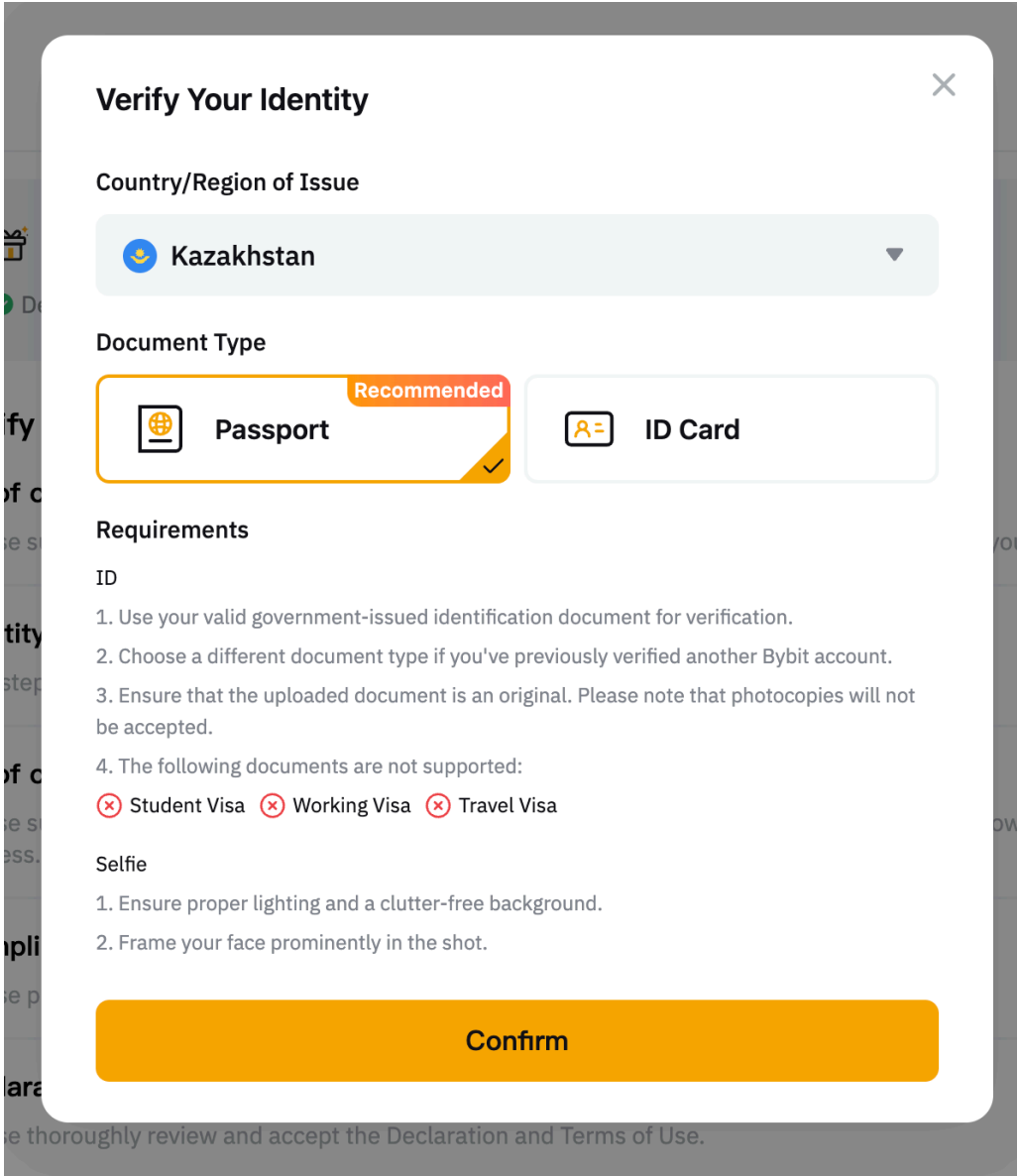
Task: Click the Recommended badge on Passport
Action: click(428, 391)
